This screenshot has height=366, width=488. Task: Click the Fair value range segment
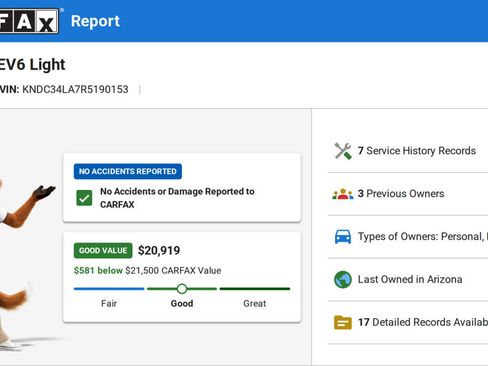tap(109, 289)
